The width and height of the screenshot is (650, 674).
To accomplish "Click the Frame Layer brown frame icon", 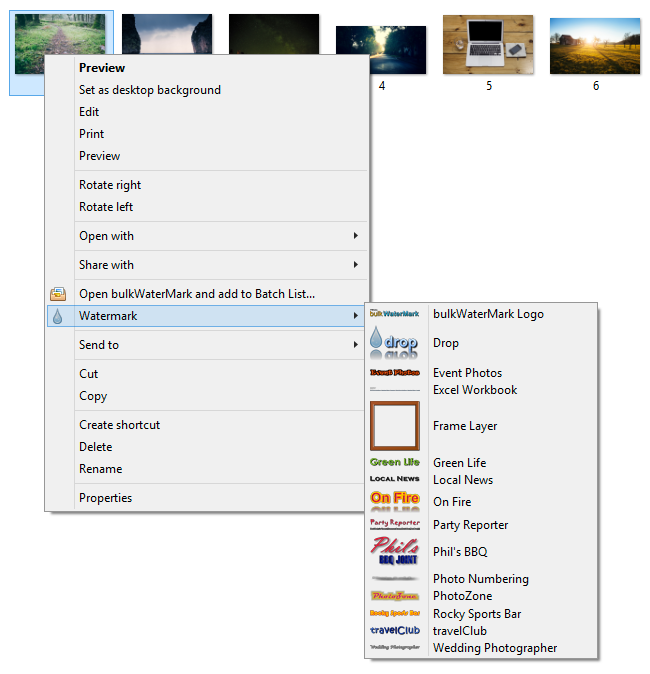I will pyautogui.click(x=395, y=426).
